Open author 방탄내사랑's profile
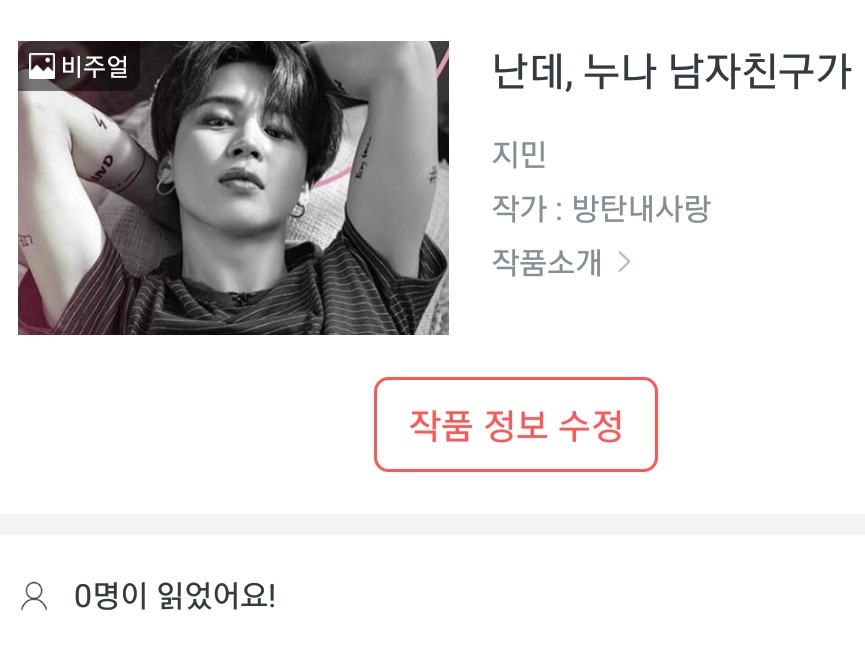Viewport: 865px width, 649px height. click(x=641, y=209)
